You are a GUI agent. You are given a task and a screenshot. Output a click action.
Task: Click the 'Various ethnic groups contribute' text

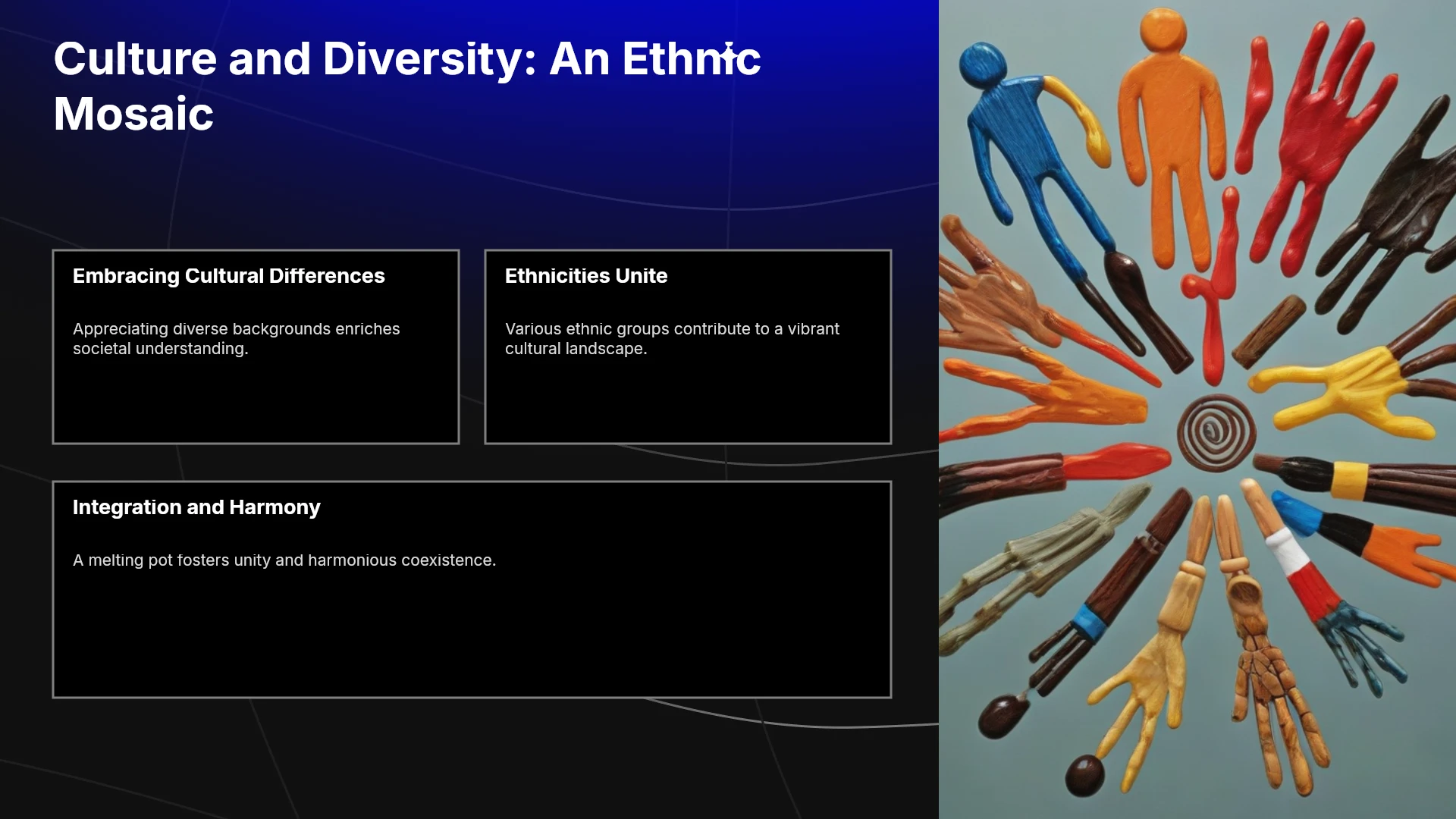click(672, 339)
